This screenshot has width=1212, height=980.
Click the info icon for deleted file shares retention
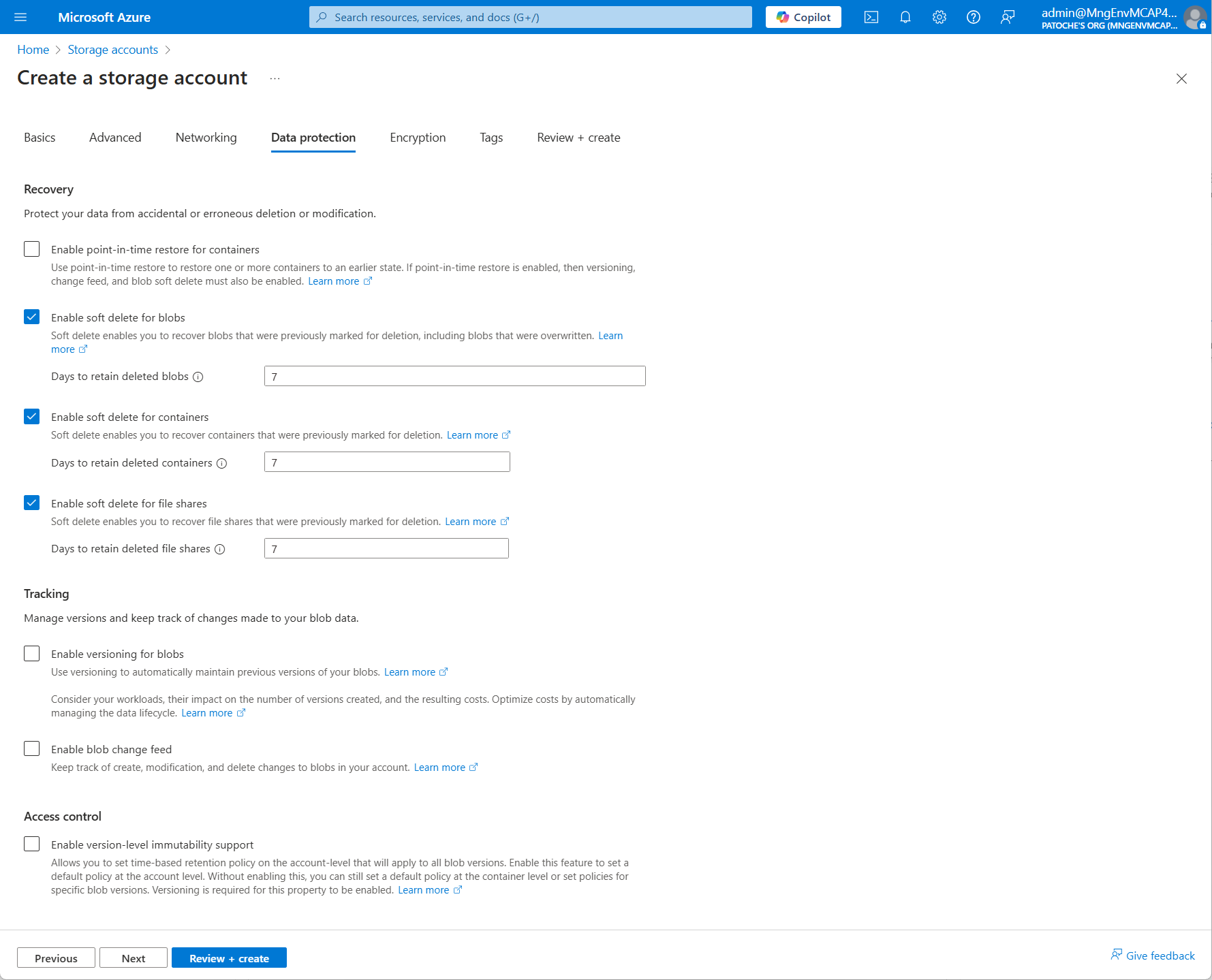tap(219, 549)
